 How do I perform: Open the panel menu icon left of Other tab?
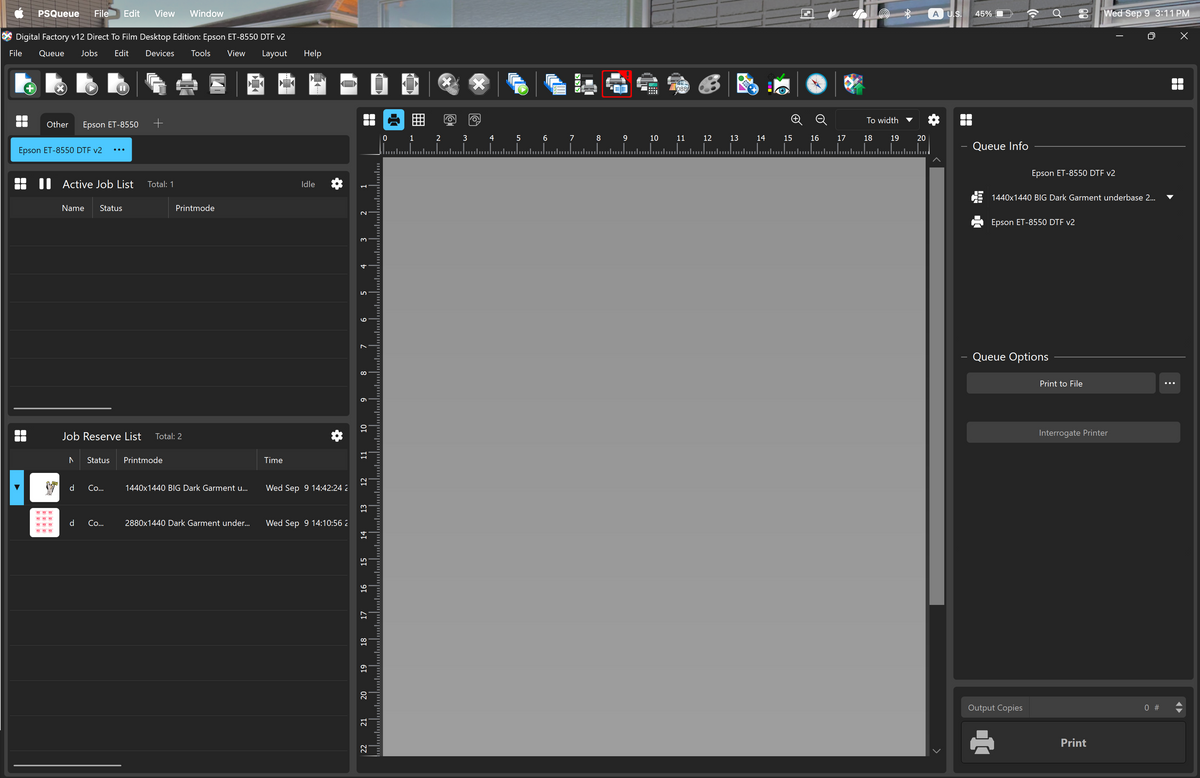coord(21,122)
